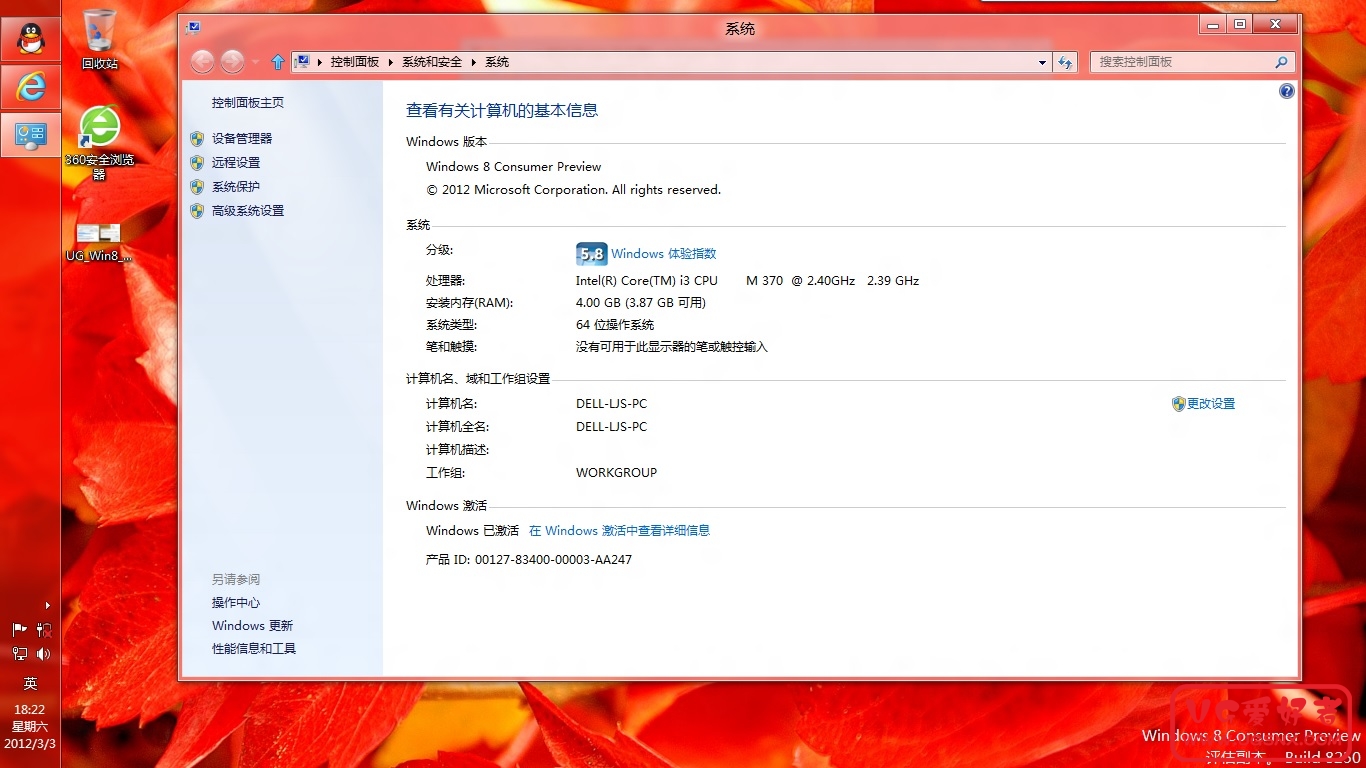The height and width of the screenshot is (768, 1366).
Task: Open 在 Windows 激活中查看详细信息 link
Action: point(619,531)
